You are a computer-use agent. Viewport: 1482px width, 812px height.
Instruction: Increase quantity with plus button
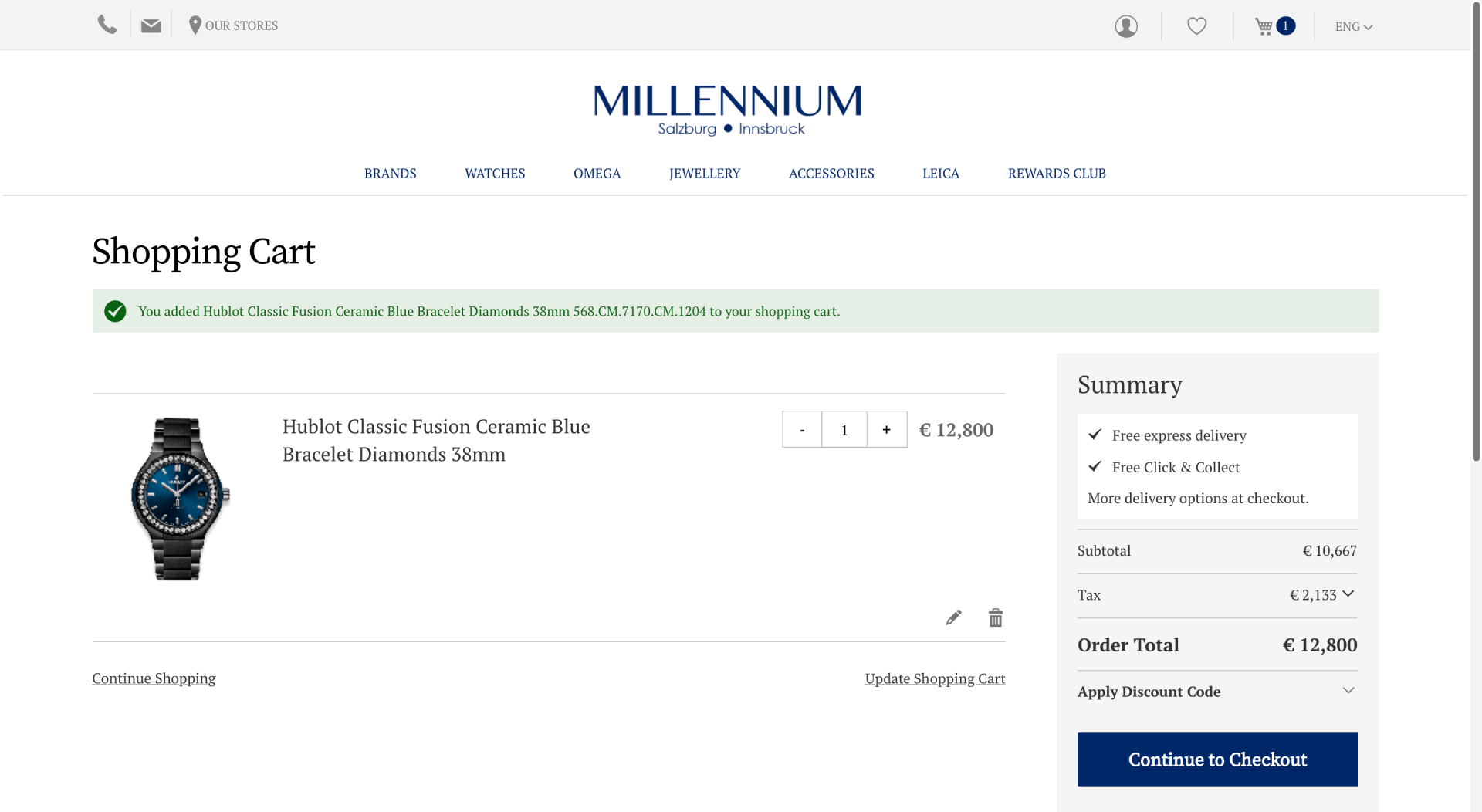[x=887, y=429]
